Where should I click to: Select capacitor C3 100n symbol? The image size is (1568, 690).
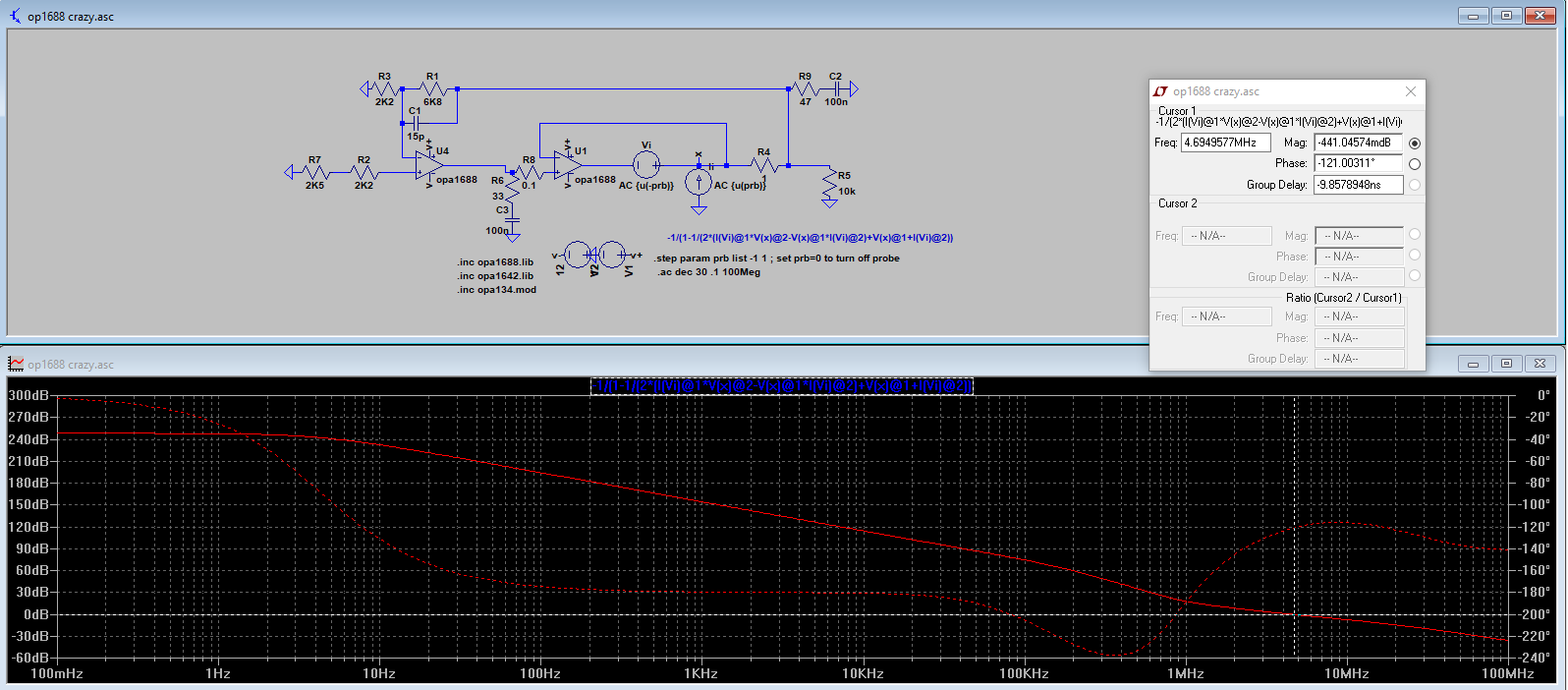pos(512,220)
